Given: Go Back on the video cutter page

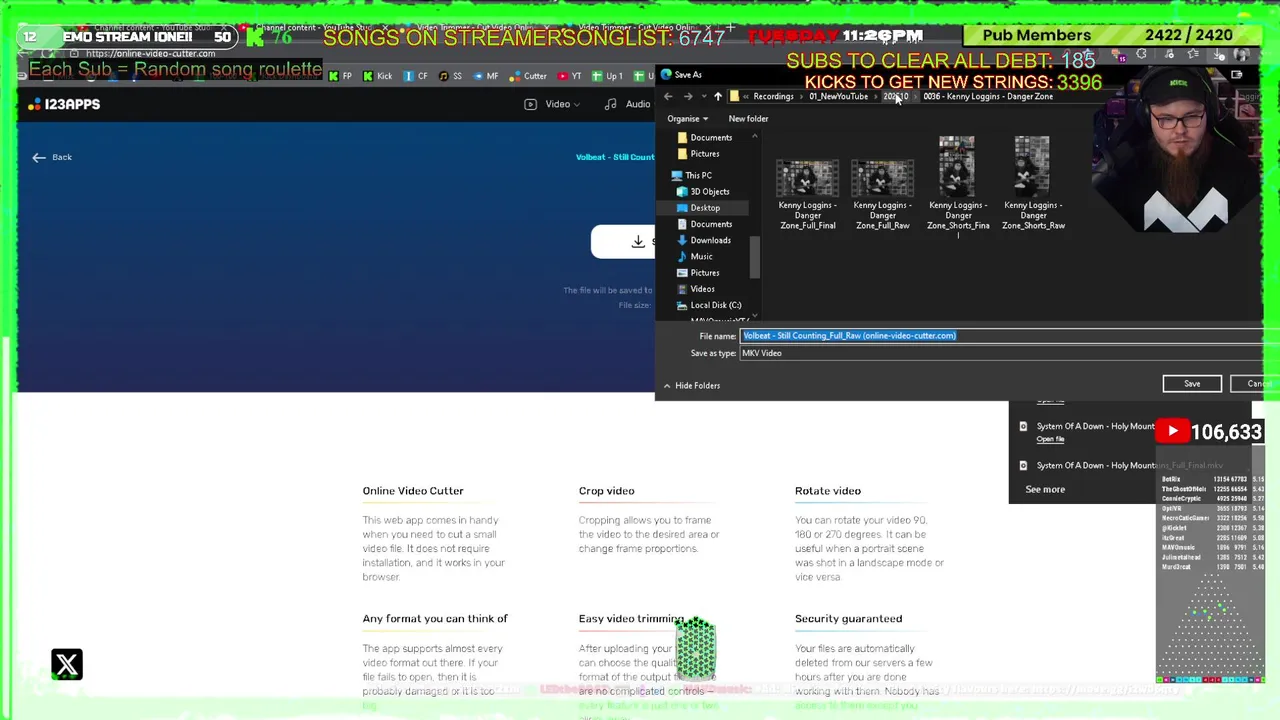Looking at the screenshot, I should 52,157.
